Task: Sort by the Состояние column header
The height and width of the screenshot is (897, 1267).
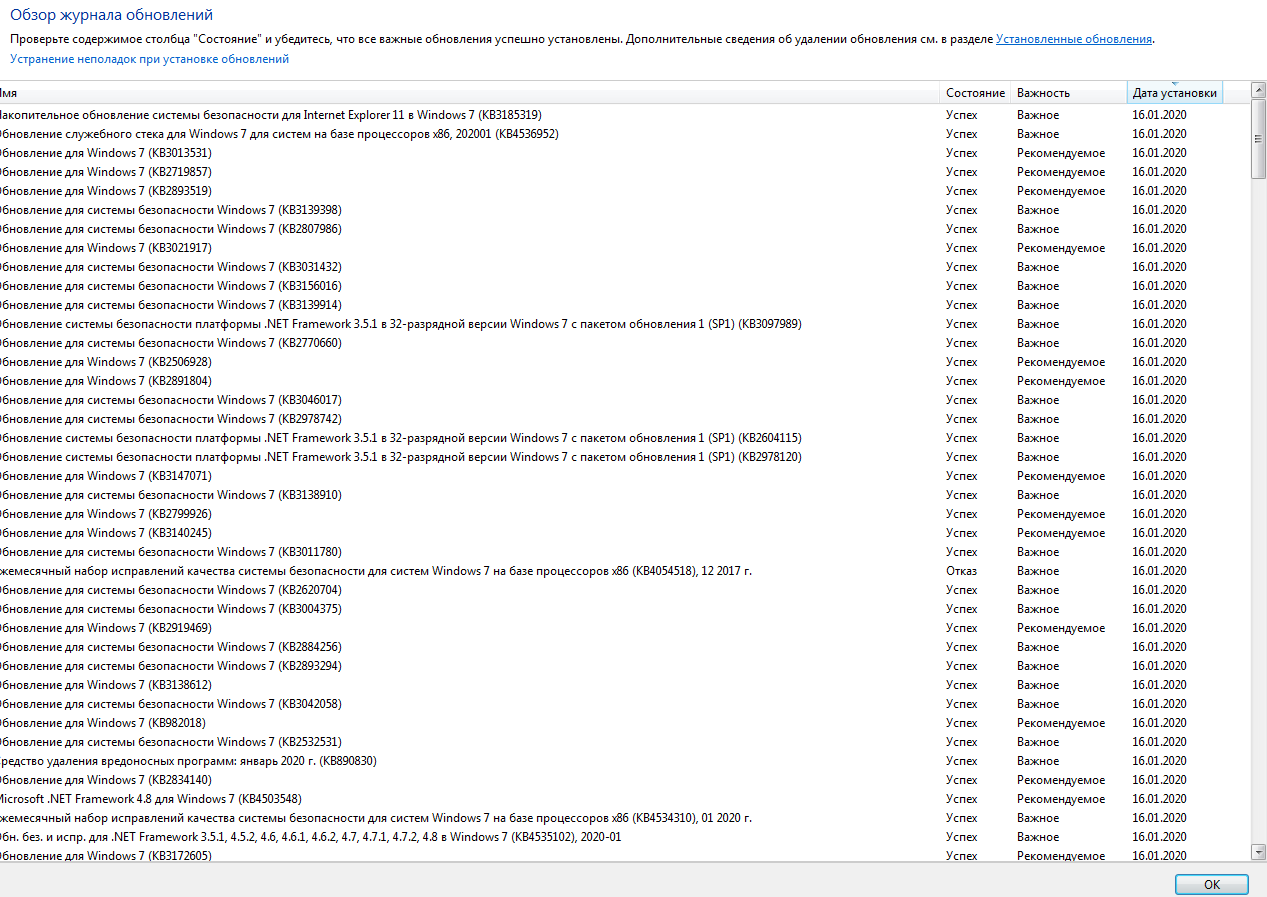Action: (976, 92)
